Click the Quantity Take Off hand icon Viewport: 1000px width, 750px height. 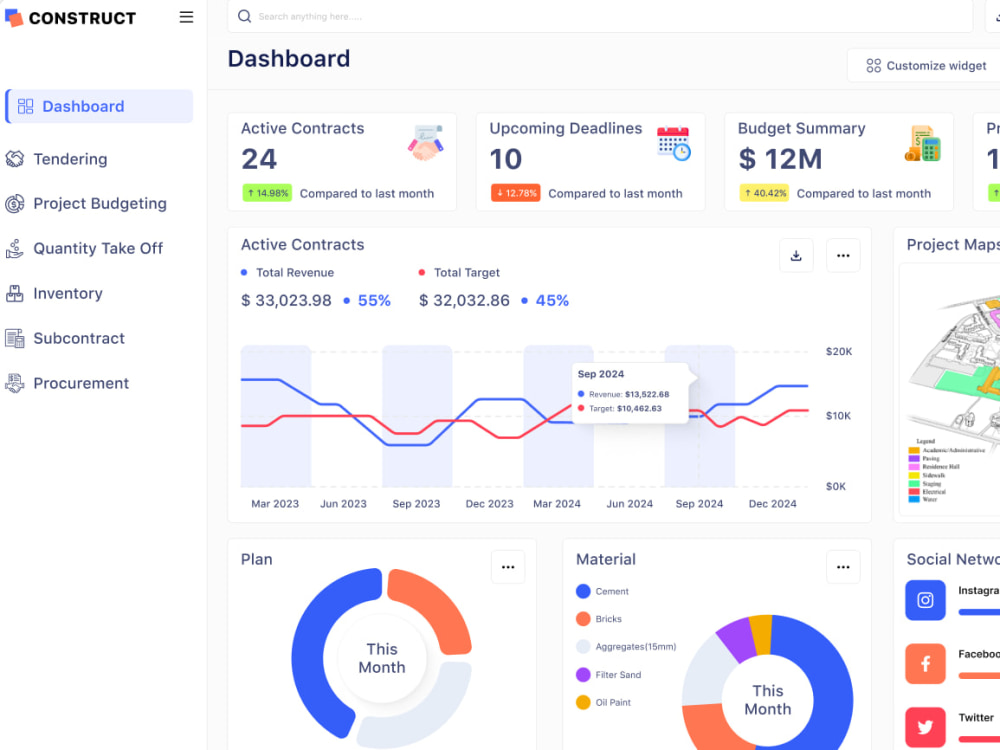(15, 248)
